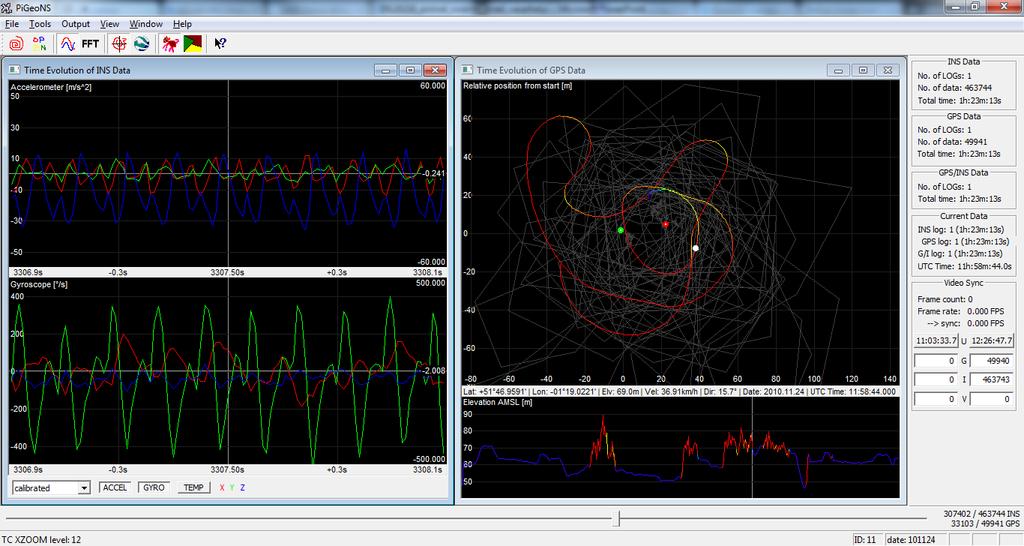
Task: Click the red cat figure toolbar icon
Action: pyautogui.click(x=170, y=44)
